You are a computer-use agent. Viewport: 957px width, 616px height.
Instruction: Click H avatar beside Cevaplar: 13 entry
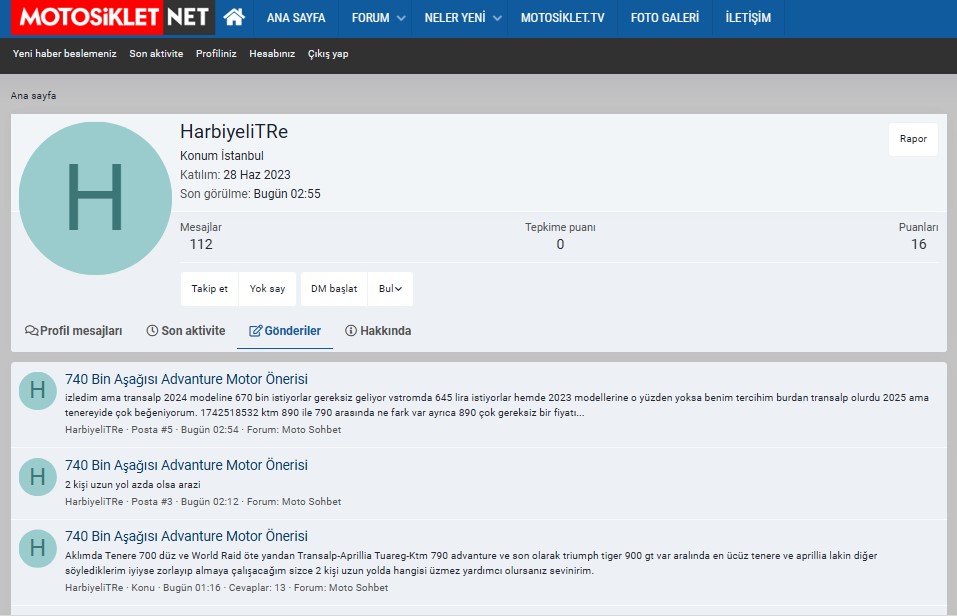point(38,548)
